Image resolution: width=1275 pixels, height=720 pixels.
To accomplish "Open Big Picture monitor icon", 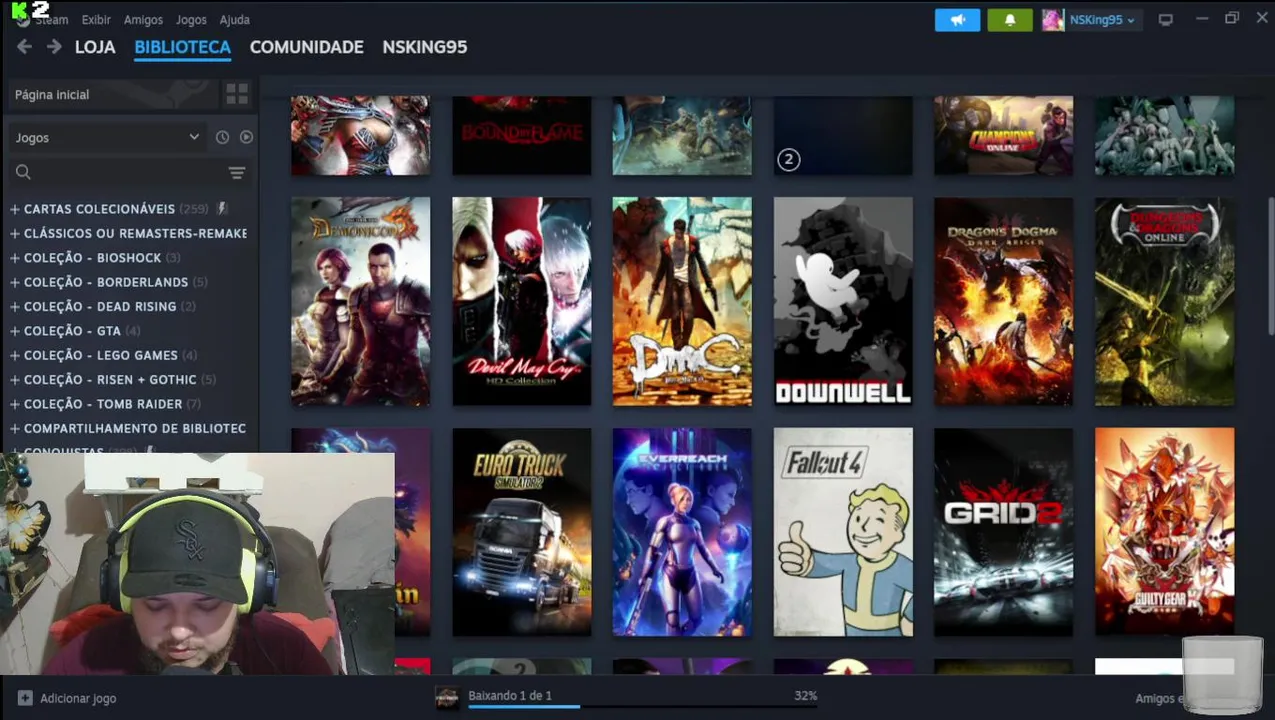I will coord(1166,20).
